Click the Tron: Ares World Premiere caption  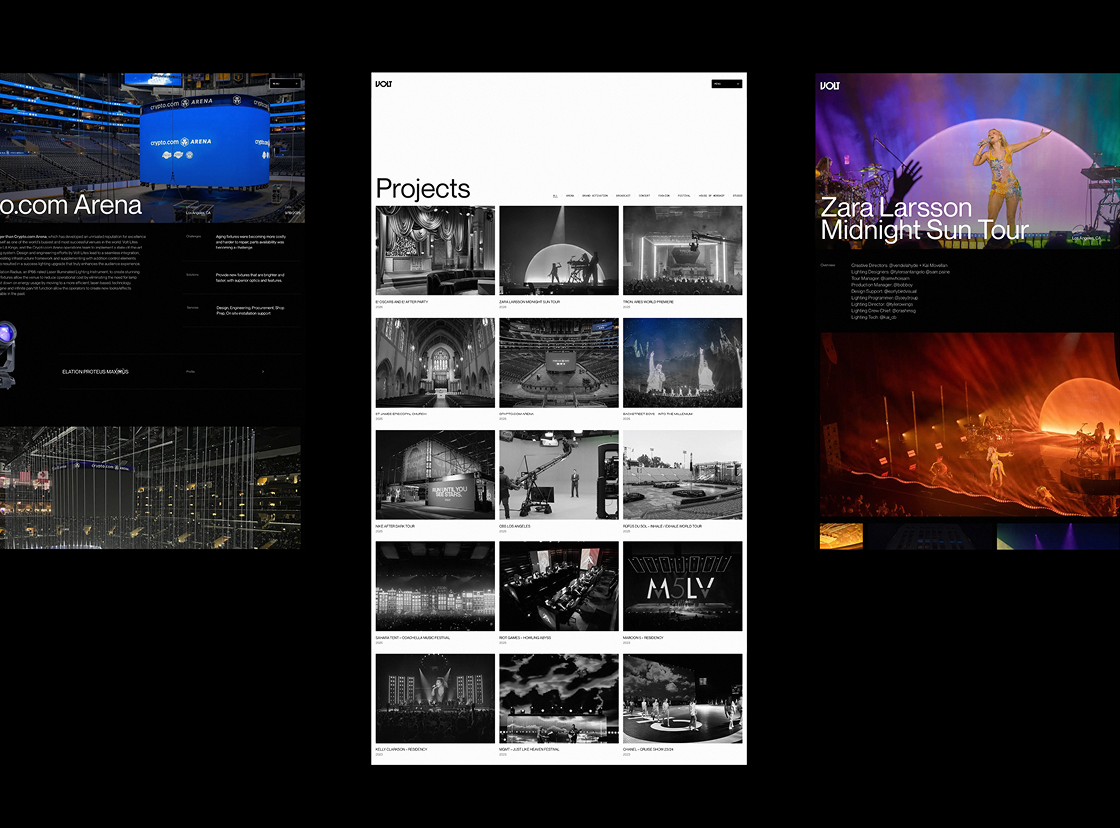coord(648,302)
